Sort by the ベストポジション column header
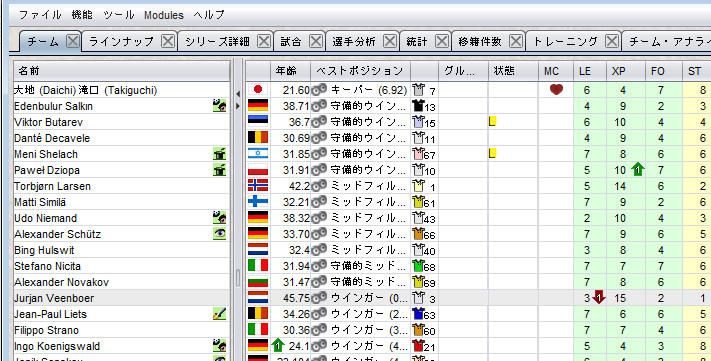The width and height of the screenshot is (711, 361). tap(360, 71)
